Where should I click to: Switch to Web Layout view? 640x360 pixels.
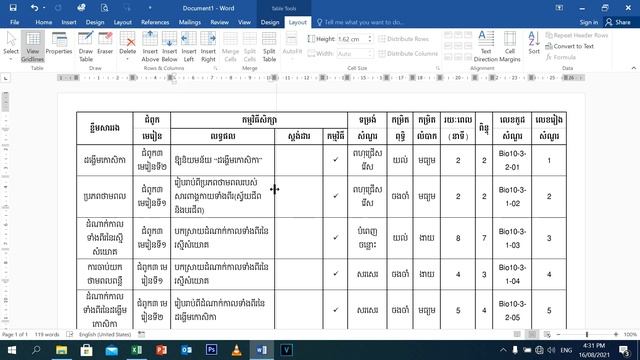(x=547, y=334)
